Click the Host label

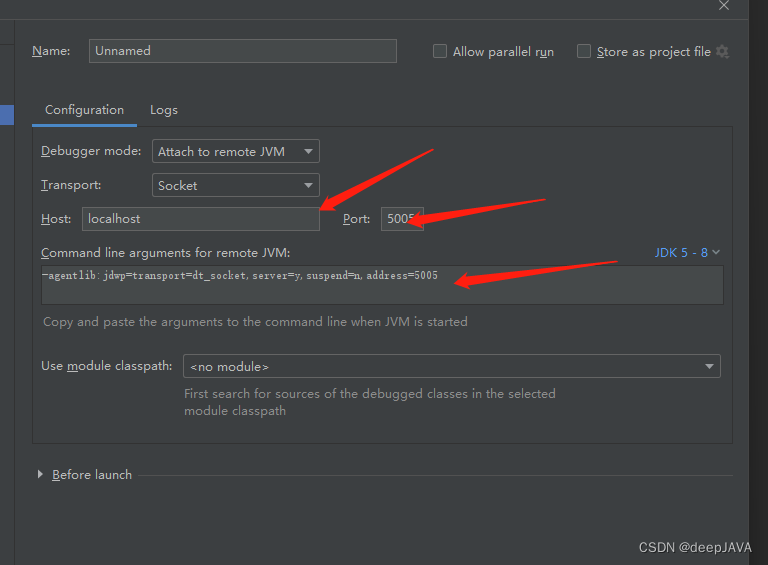pyautogui.click(x=56, y=219)
